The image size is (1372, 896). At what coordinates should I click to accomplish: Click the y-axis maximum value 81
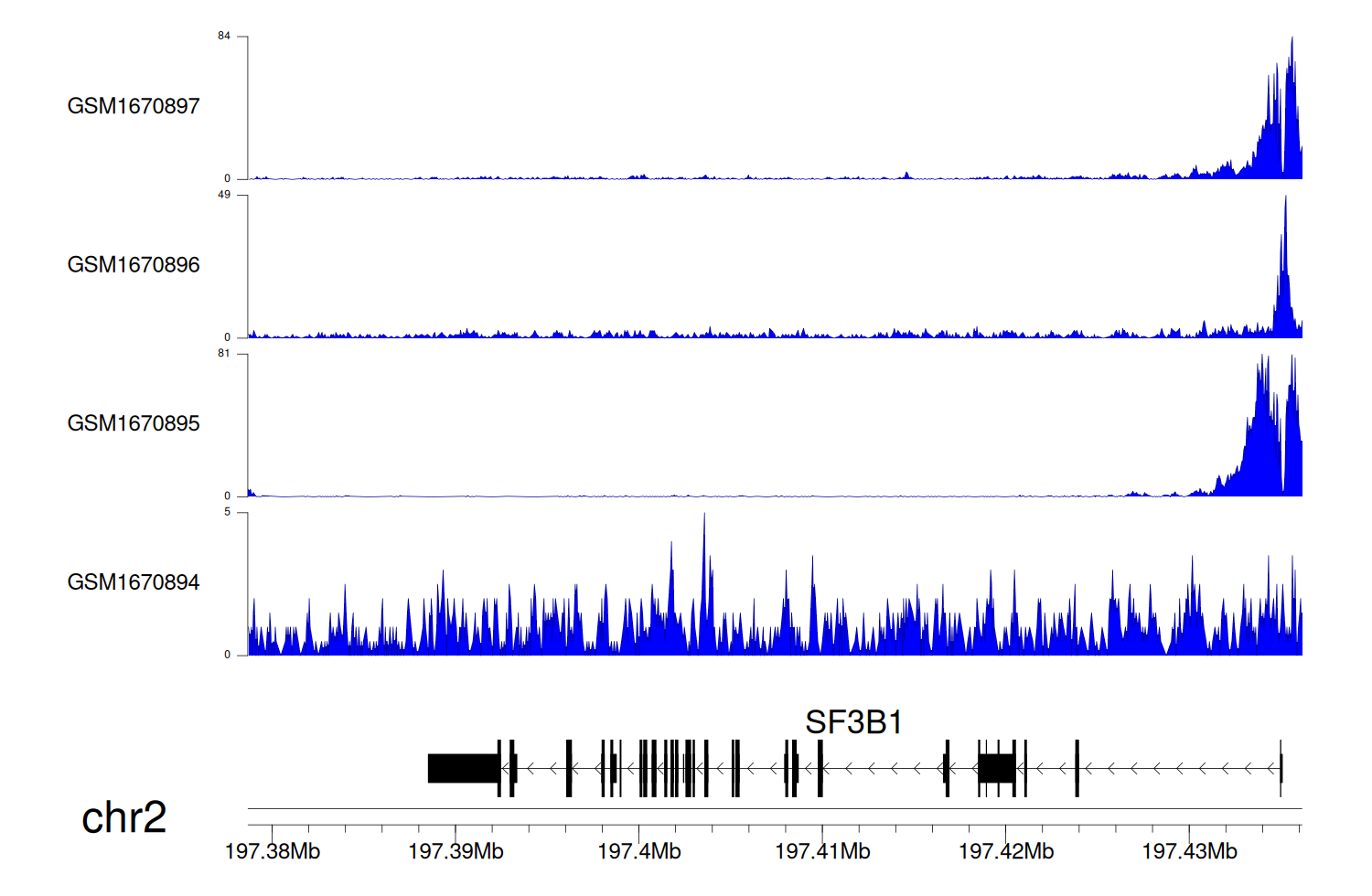(x=224, y=354)
